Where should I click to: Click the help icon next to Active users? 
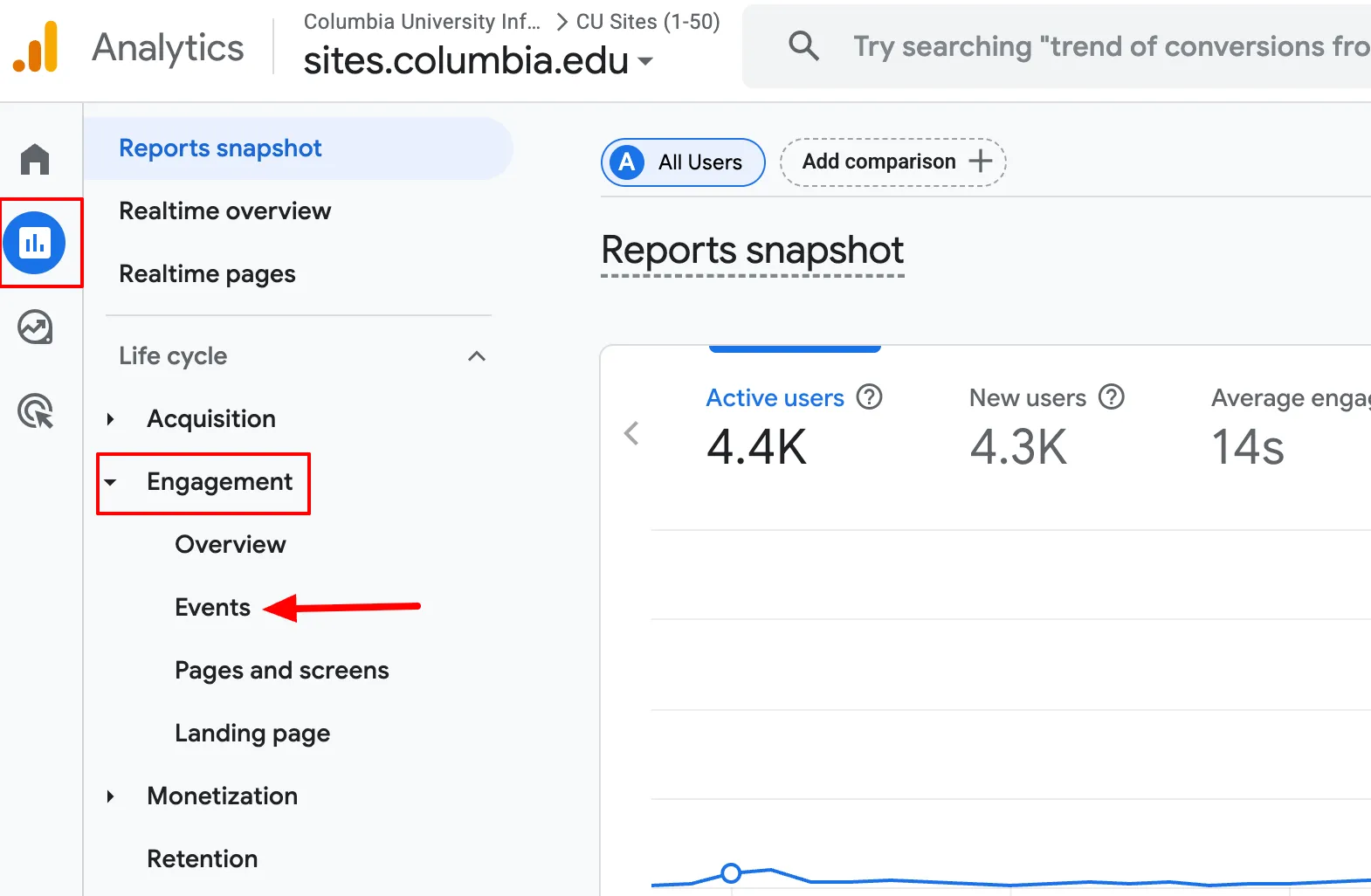869,397
